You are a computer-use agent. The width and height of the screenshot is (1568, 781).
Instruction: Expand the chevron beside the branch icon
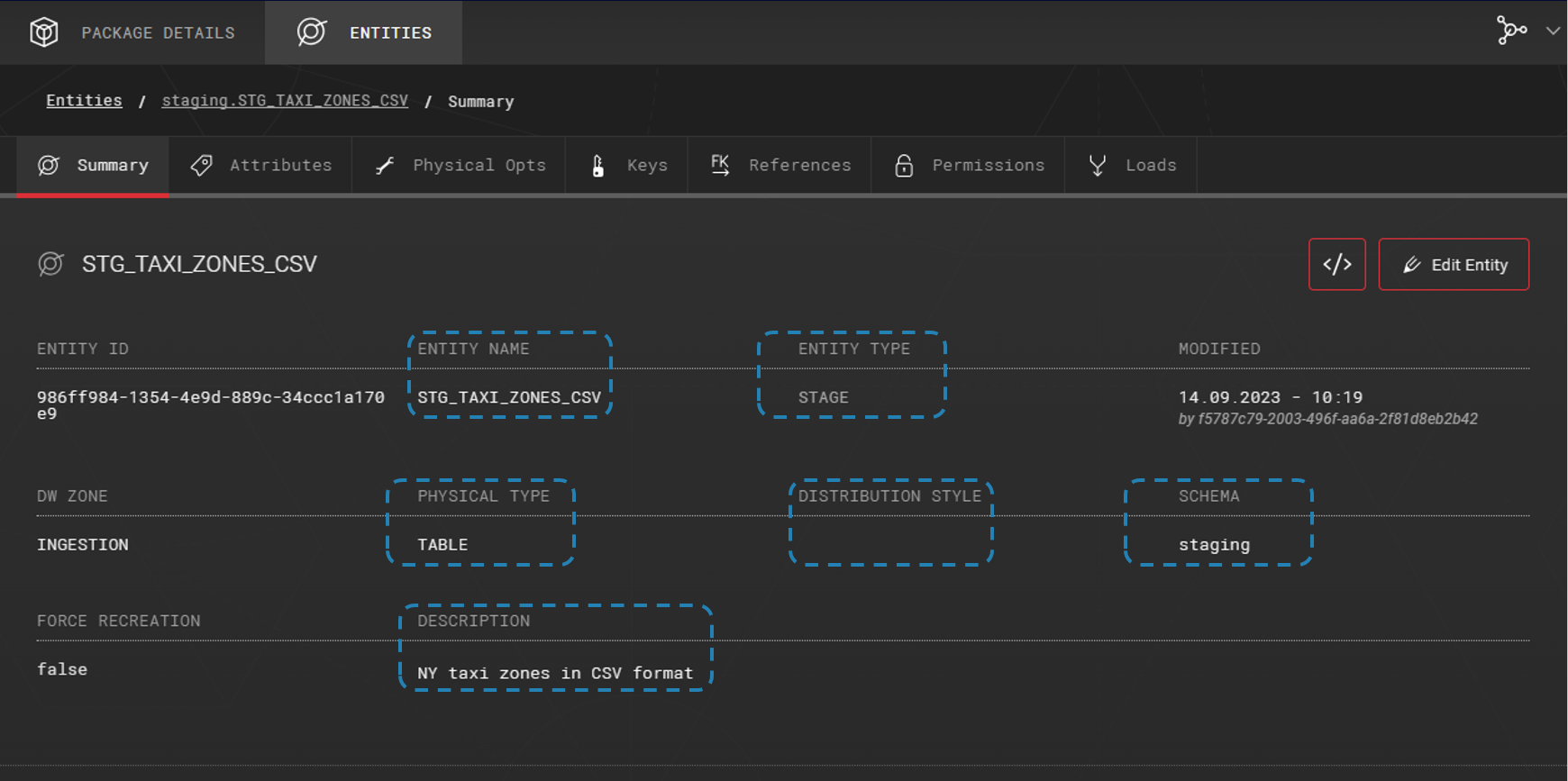pos(1553,31)
